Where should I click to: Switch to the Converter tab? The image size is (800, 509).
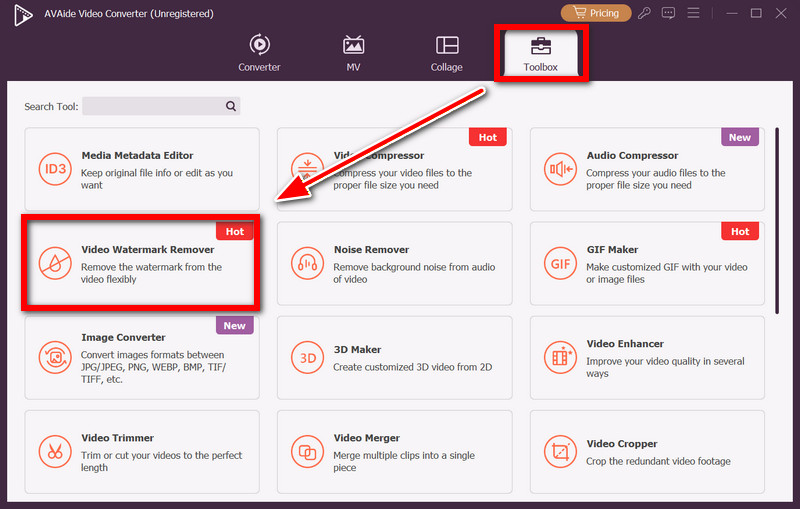coord(259,54)
